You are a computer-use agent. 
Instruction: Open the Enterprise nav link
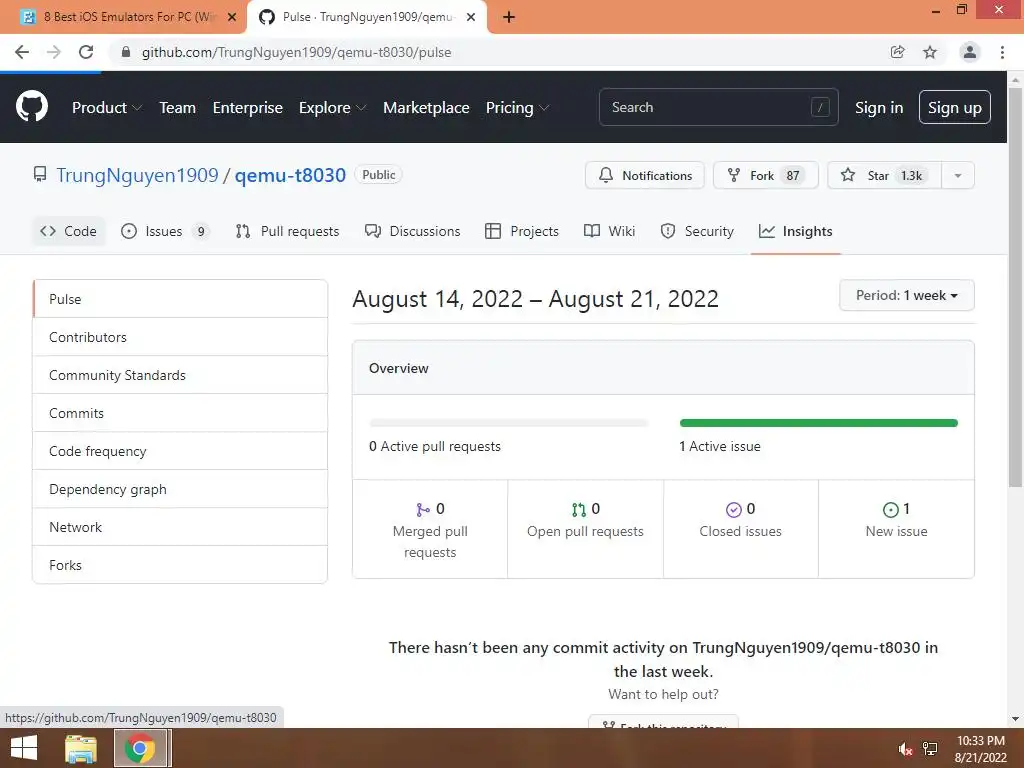[248, 108]
